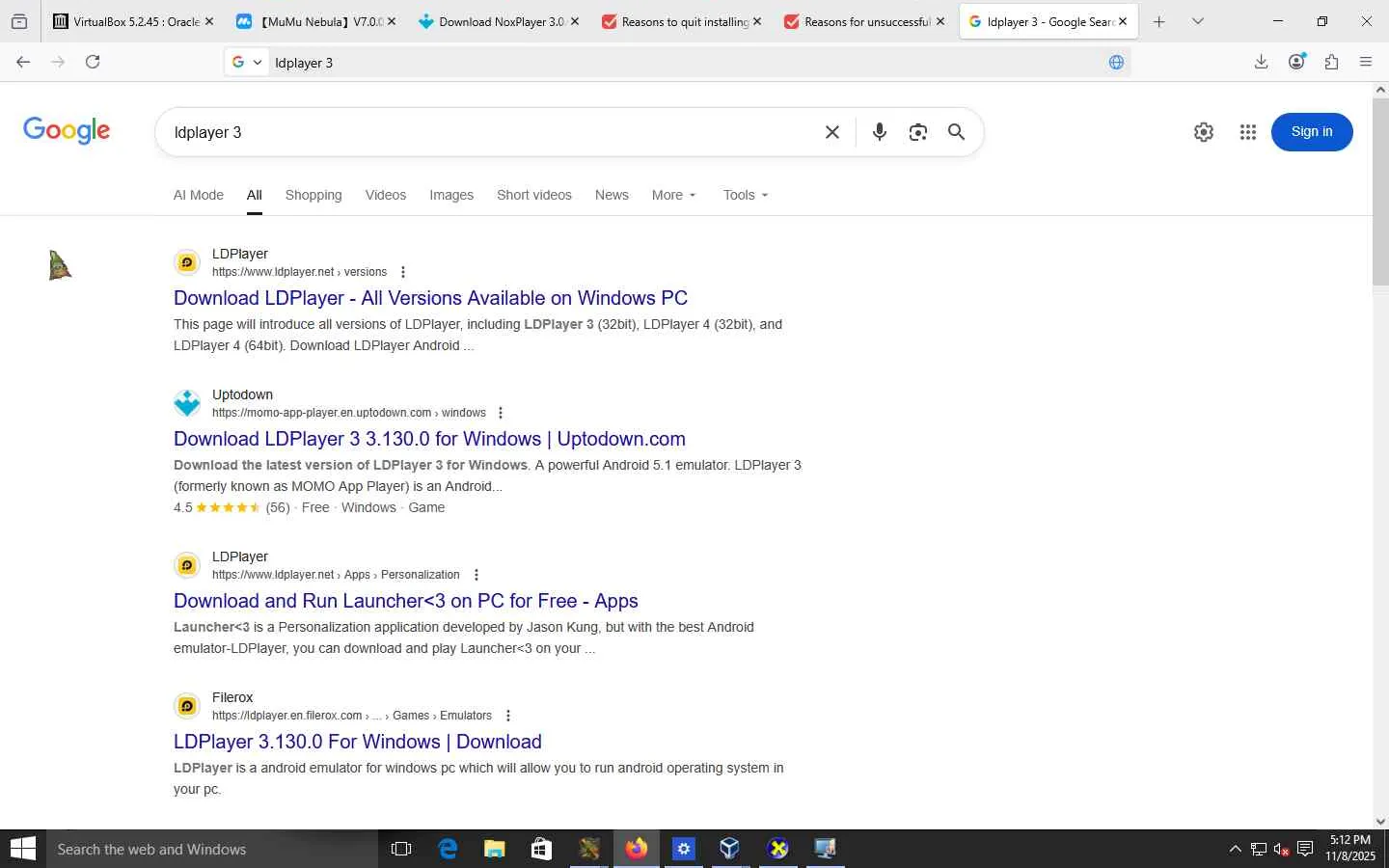Open the Firefox View tab overview button
1389x868 pixels.
point(19,21)
